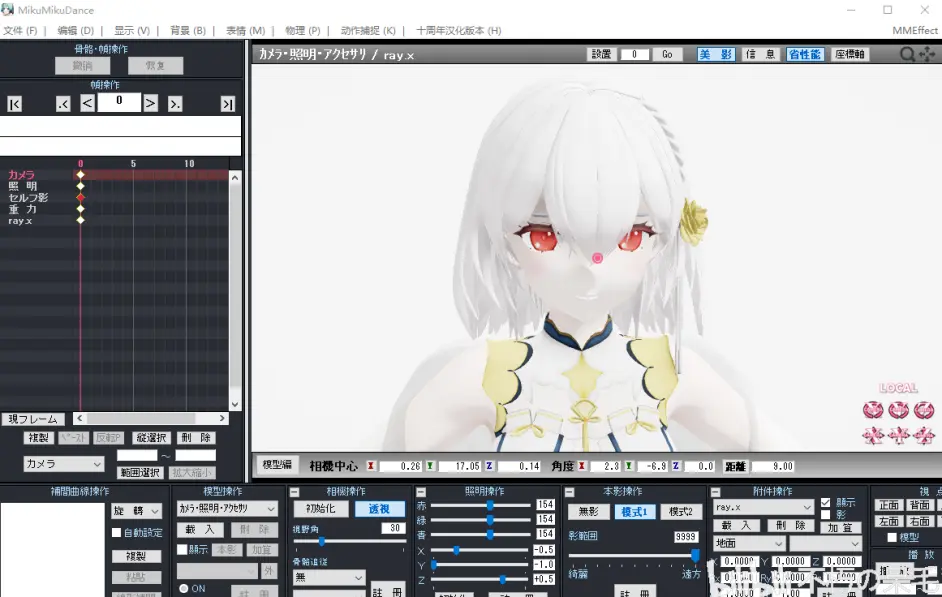Toggle the 信息 button in viewport header
The height and width of the screenshot is (597, 942).
pyautogui.click(x=760, y=55)
